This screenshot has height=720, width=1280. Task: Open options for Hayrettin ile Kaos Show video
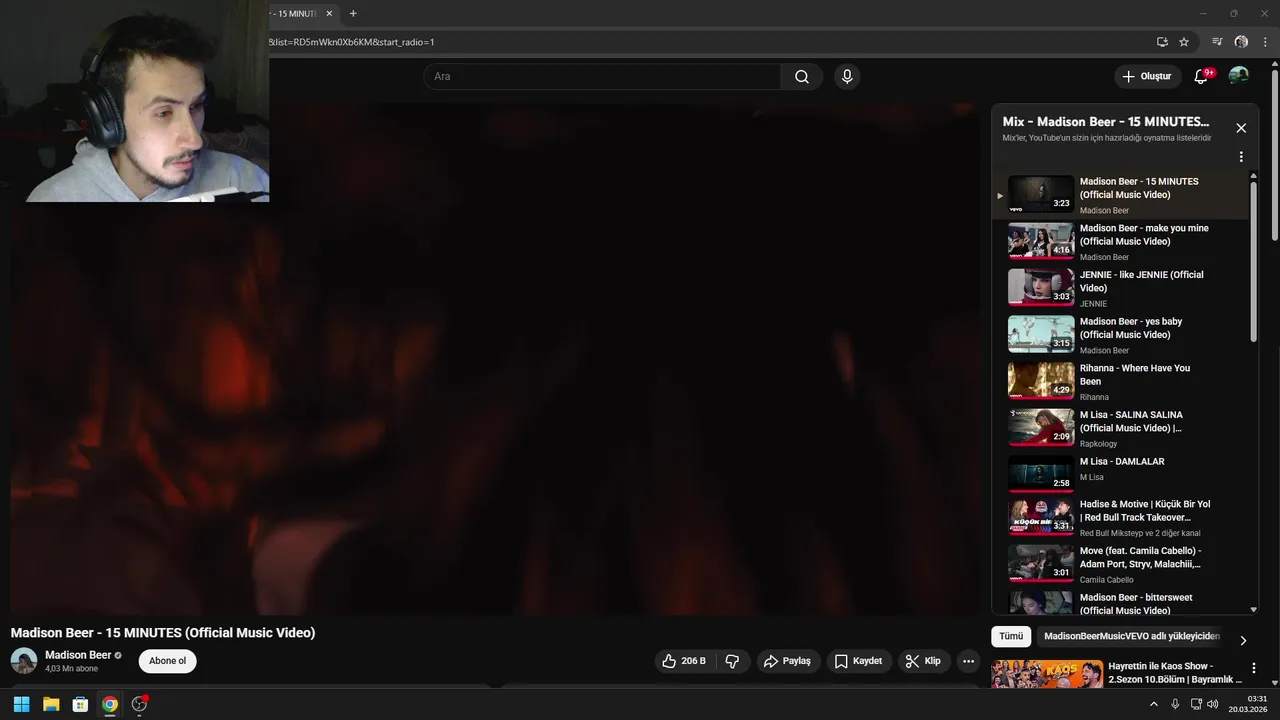click(x=1254, y=668)
